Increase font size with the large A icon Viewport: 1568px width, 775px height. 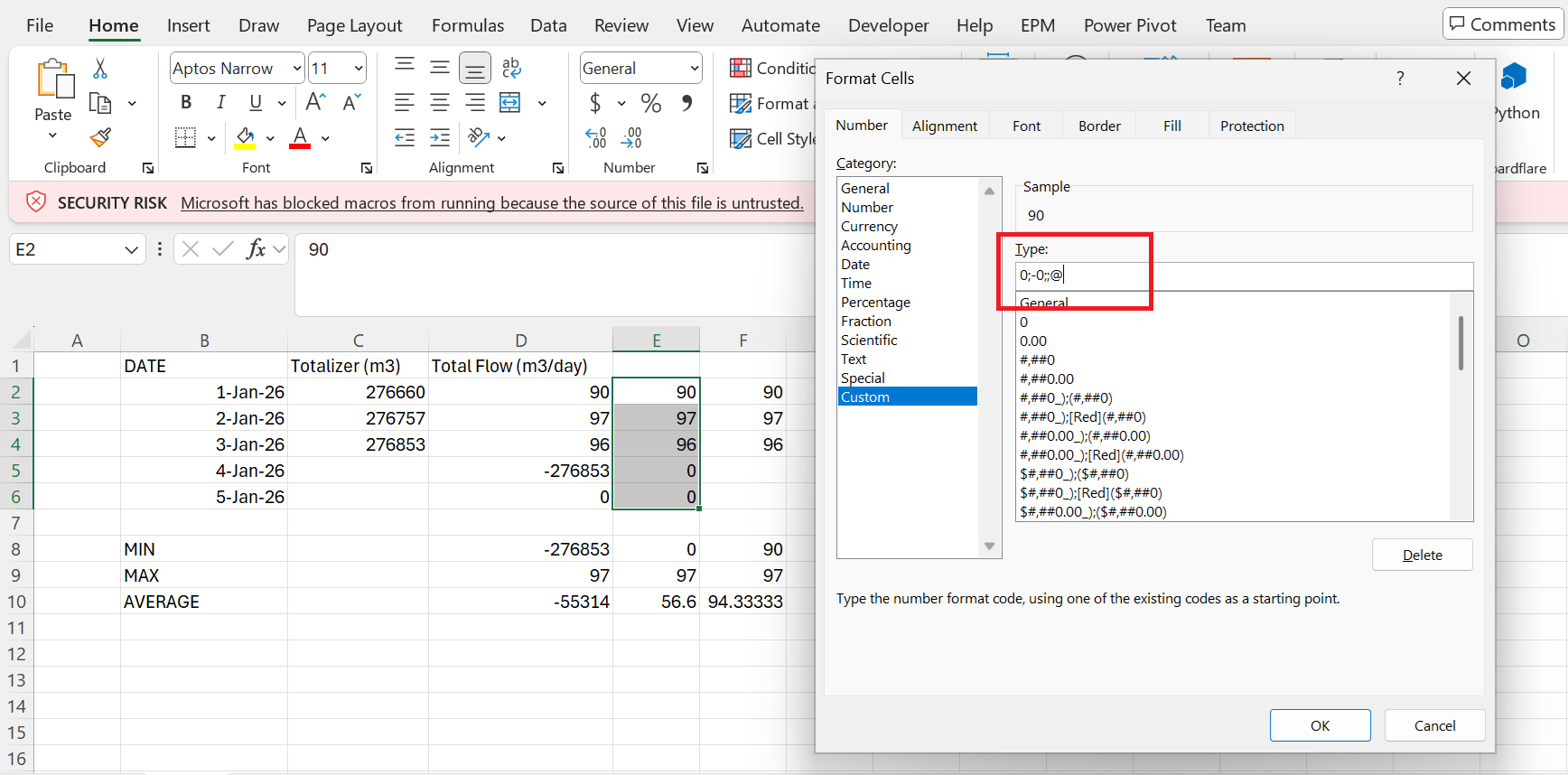coord(315,102)
